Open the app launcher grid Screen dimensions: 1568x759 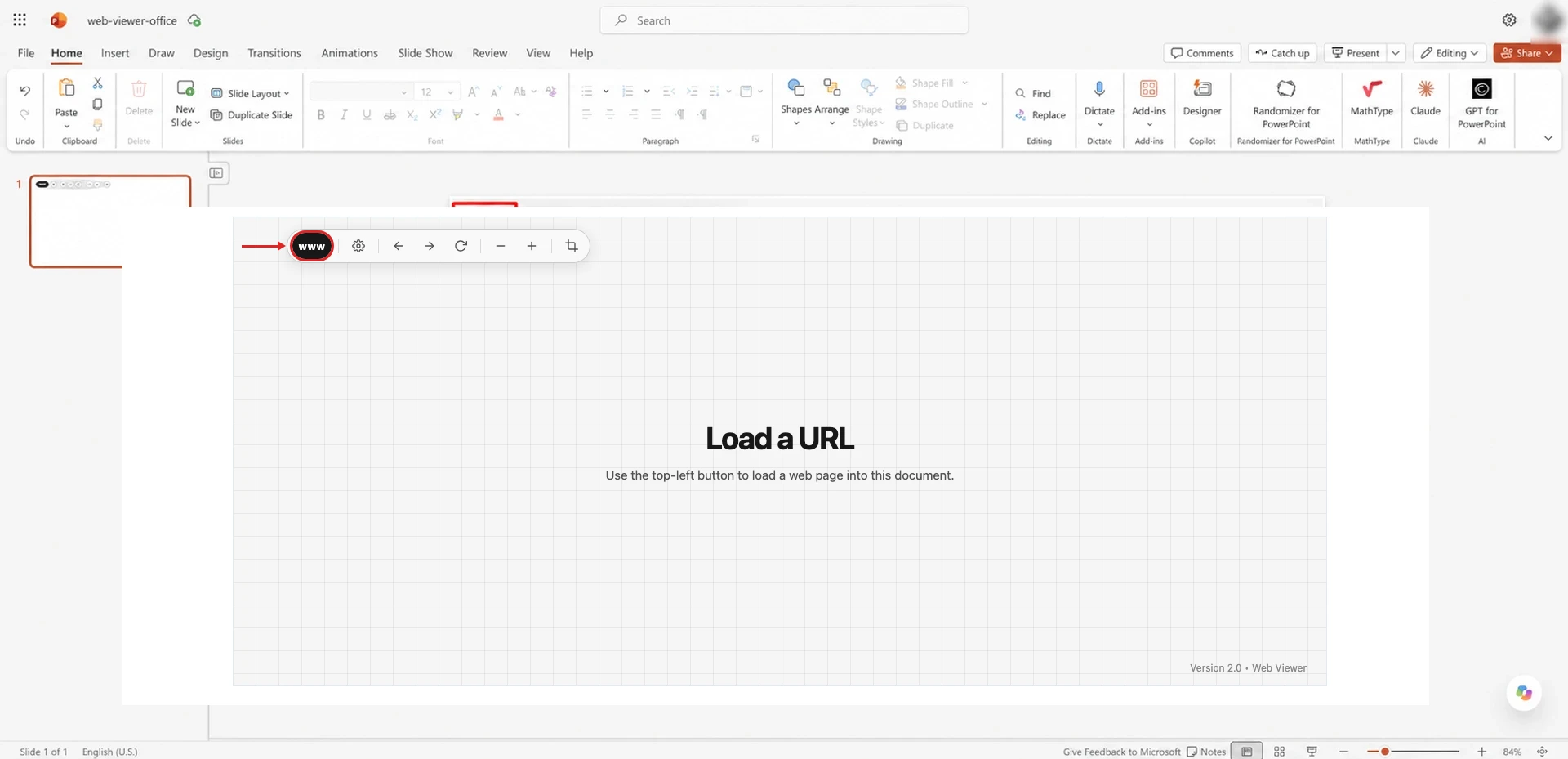[20, 20]
